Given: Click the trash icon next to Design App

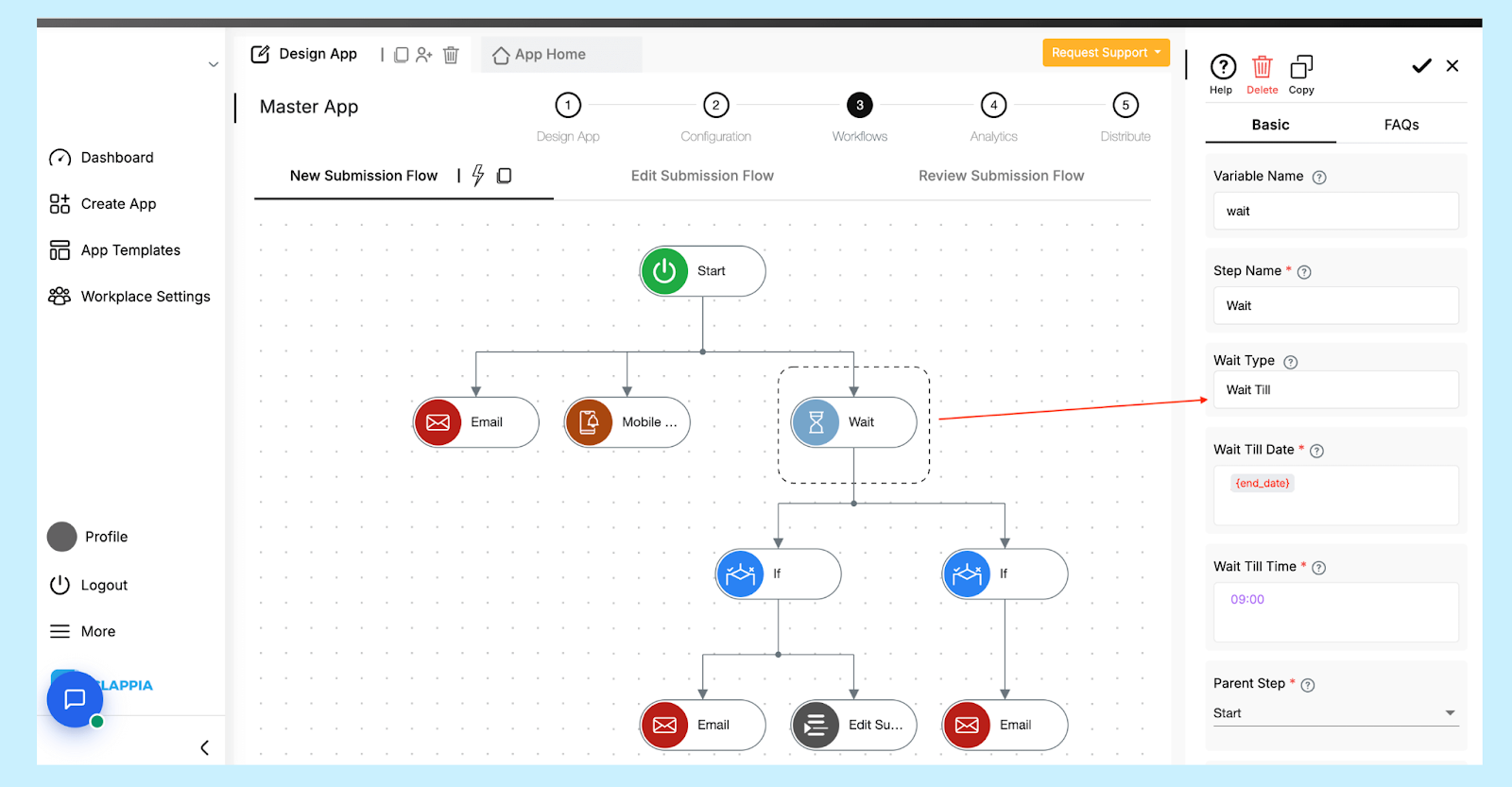Looking at the screenshot, I should click(x=451, y=55).
